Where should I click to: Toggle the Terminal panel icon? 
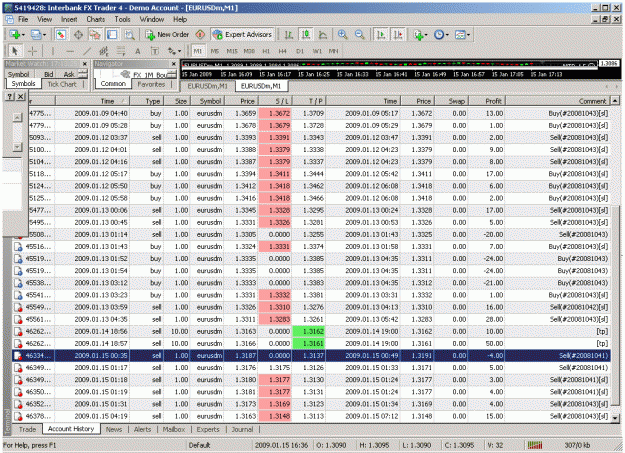click(112, 35)
